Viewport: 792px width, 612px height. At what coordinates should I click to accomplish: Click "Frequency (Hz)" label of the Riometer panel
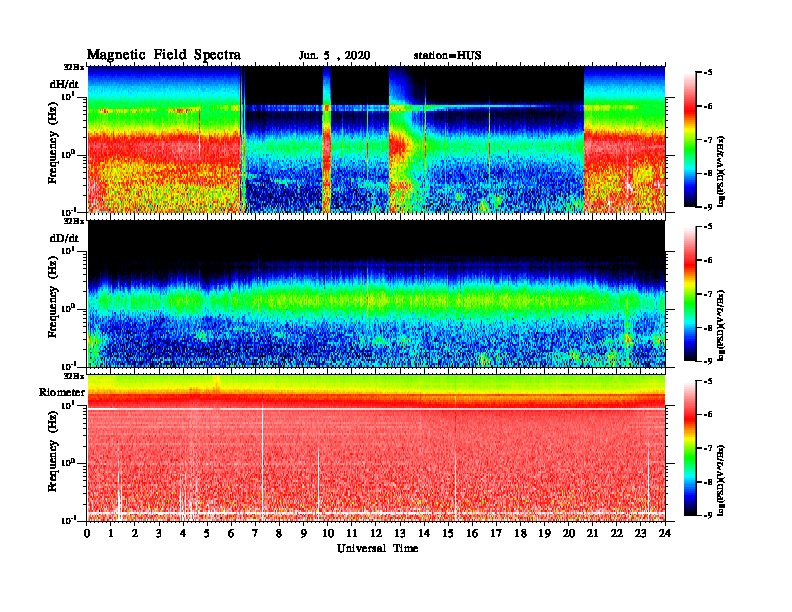(53, 451)
